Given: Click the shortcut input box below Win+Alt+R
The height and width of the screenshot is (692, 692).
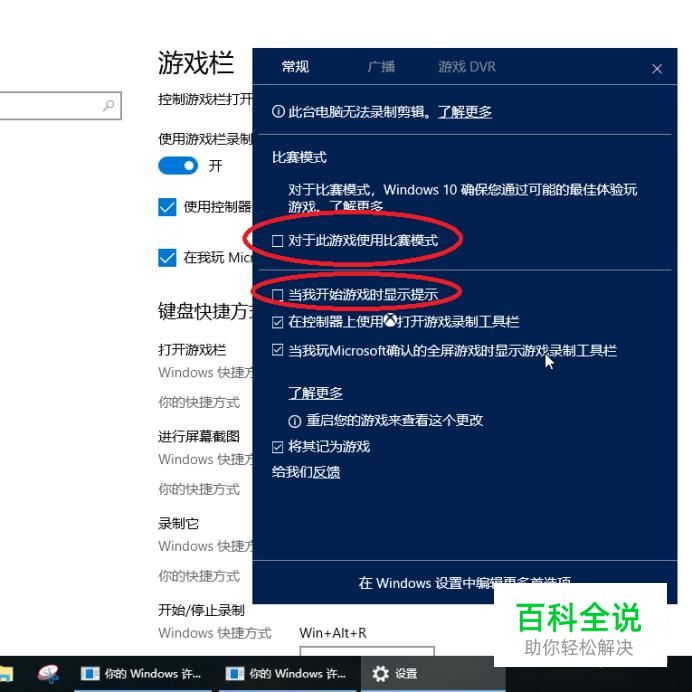Looking at the screenshot, I should 367,651.
